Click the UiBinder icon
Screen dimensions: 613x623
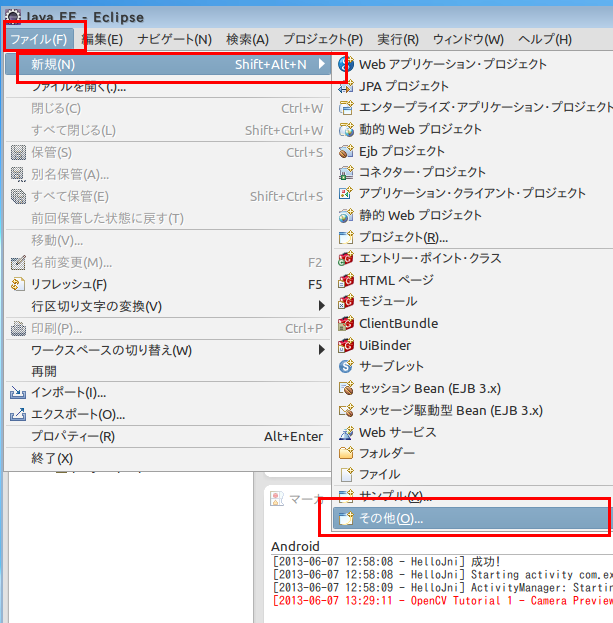(x=346, y=345)
